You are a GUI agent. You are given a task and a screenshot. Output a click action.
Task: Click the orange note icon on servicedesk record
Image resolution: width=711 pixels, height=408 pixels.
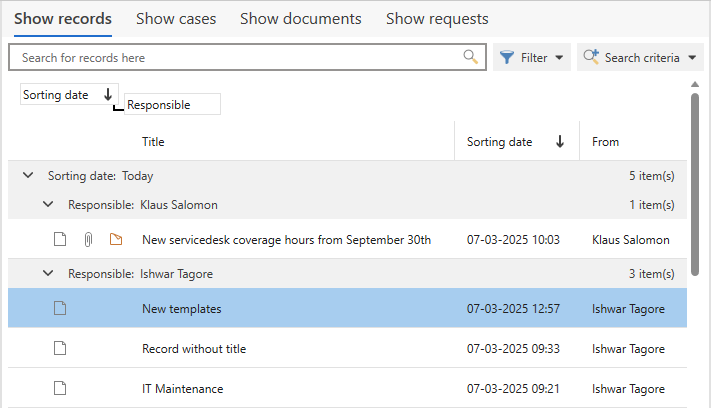(116, 240)
